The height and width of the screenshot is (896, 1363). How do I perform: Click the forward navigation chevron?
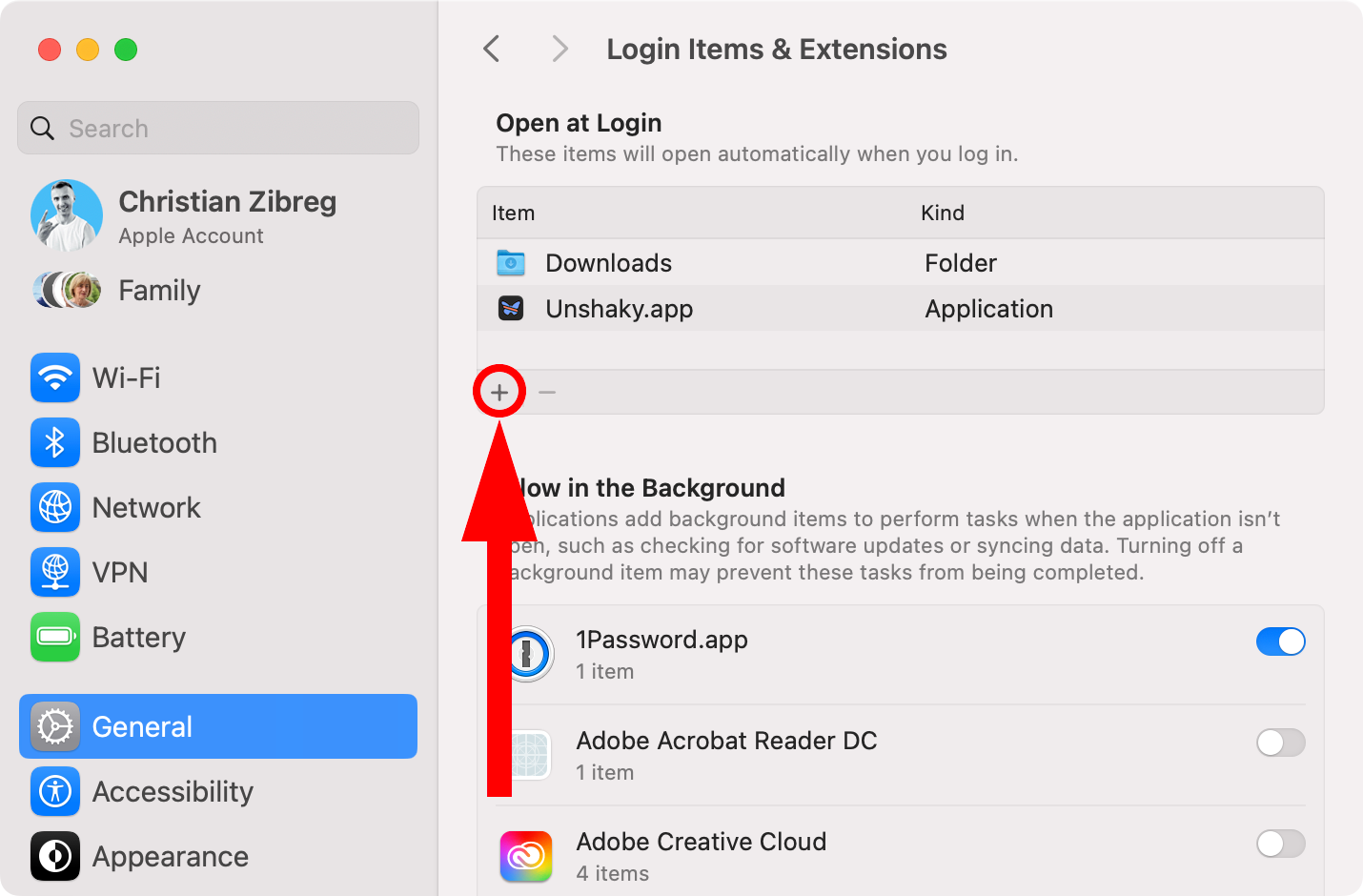(x=559, y=49)
